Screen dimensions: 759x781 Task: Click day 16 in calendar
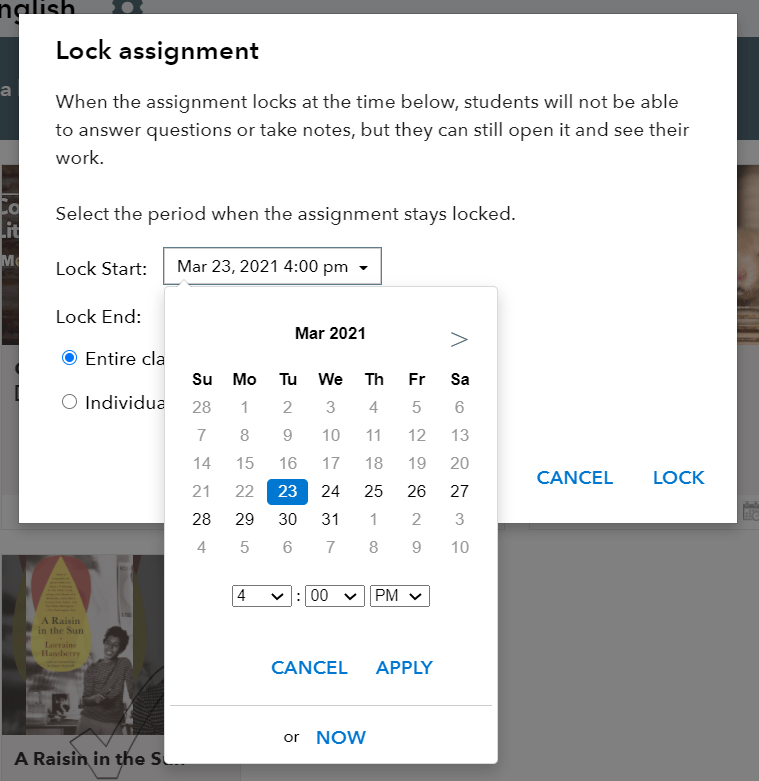point(287,464)
